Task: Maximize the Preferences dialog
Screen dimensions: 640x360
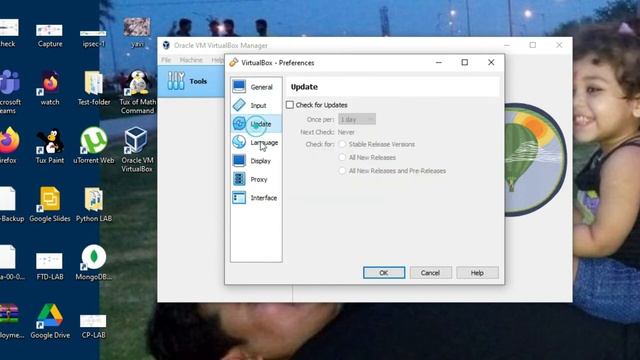Action: tap(464, 62)
